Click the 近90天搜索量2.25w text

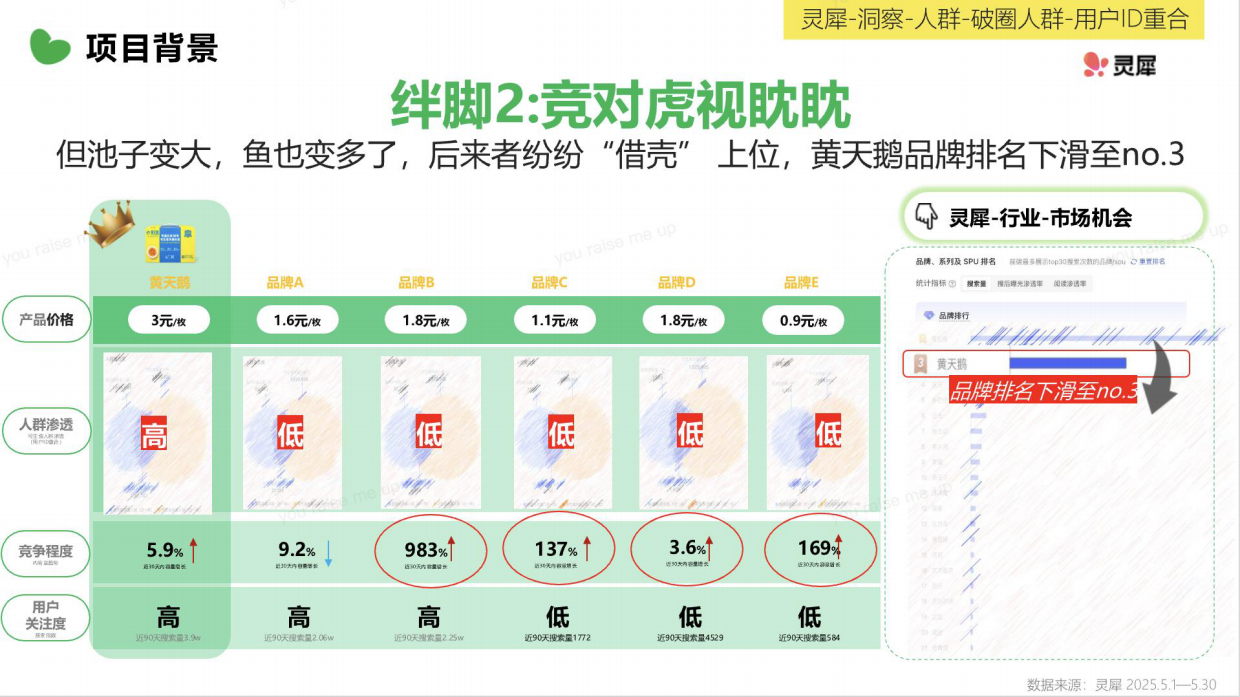click(428, 637)
